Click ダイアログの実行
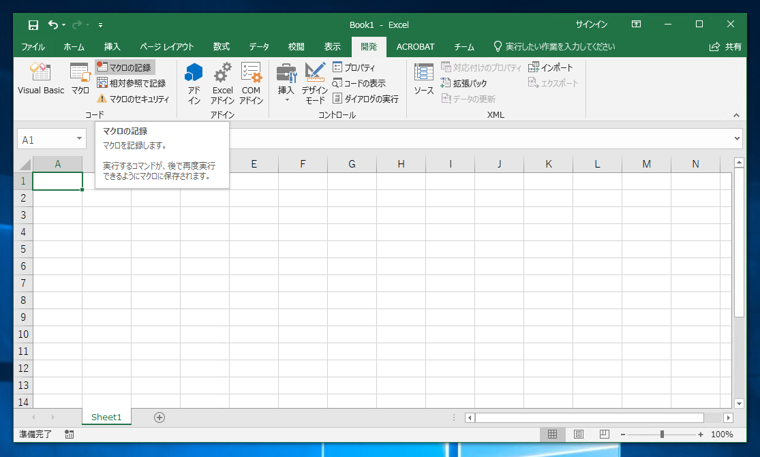 click(x=366, y=99)
